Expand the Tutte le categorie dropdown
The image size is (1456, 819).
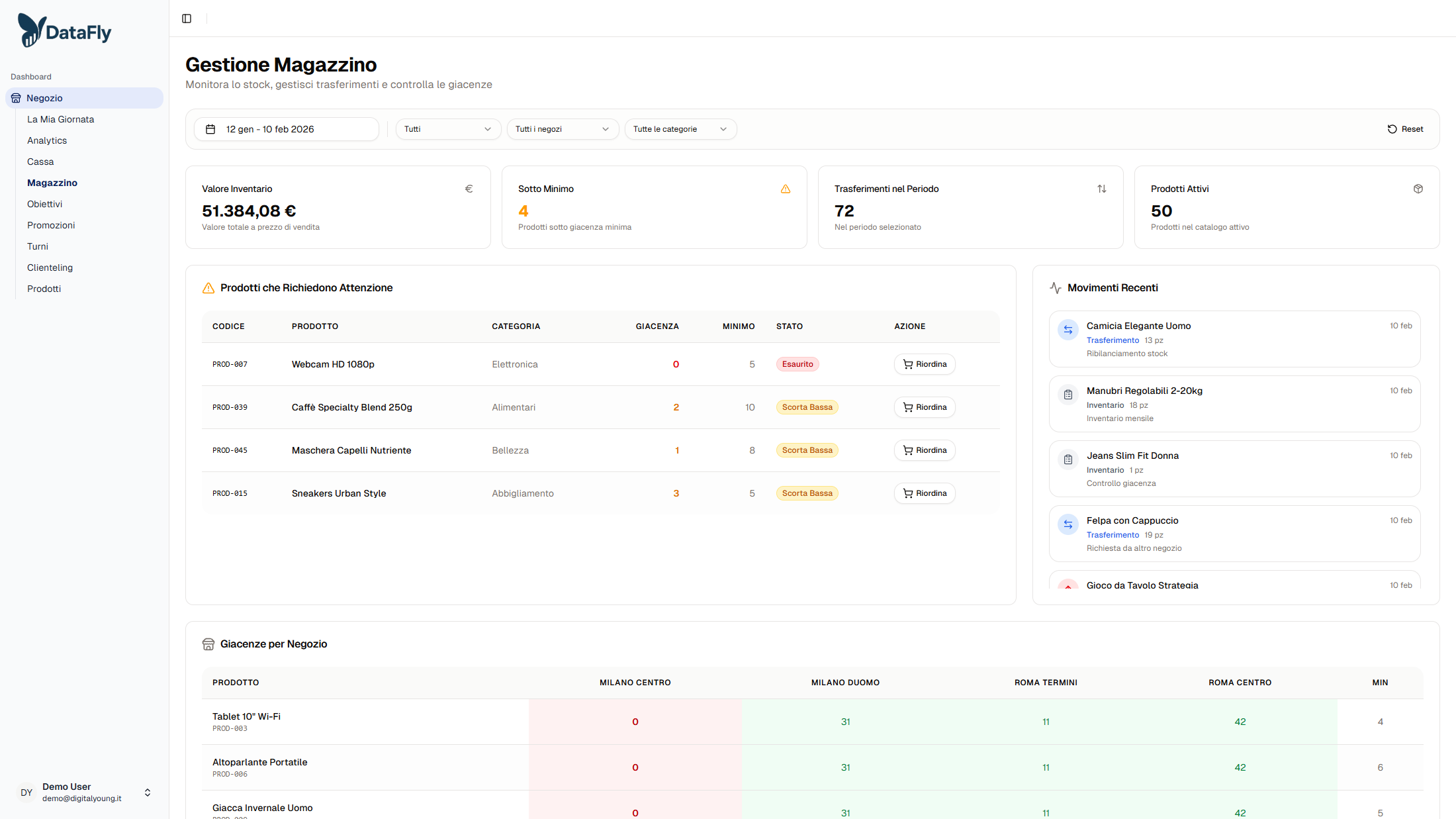(x=680, y=129)
